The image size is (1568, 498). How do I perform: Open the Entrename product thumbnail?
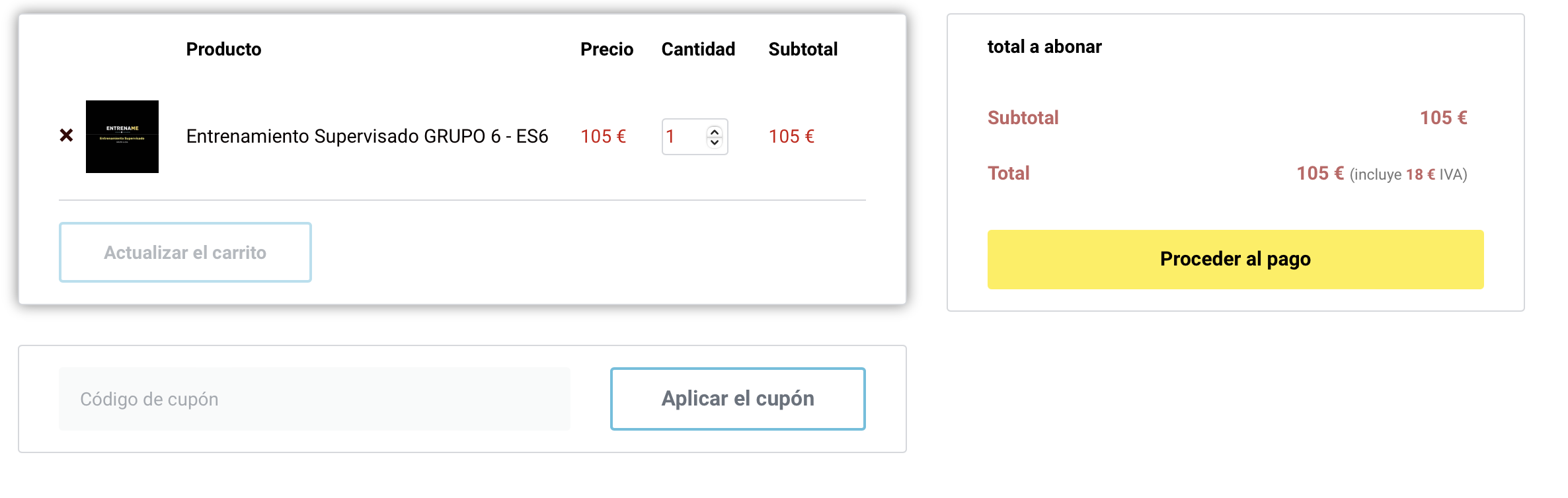click(x=122, y=137)
